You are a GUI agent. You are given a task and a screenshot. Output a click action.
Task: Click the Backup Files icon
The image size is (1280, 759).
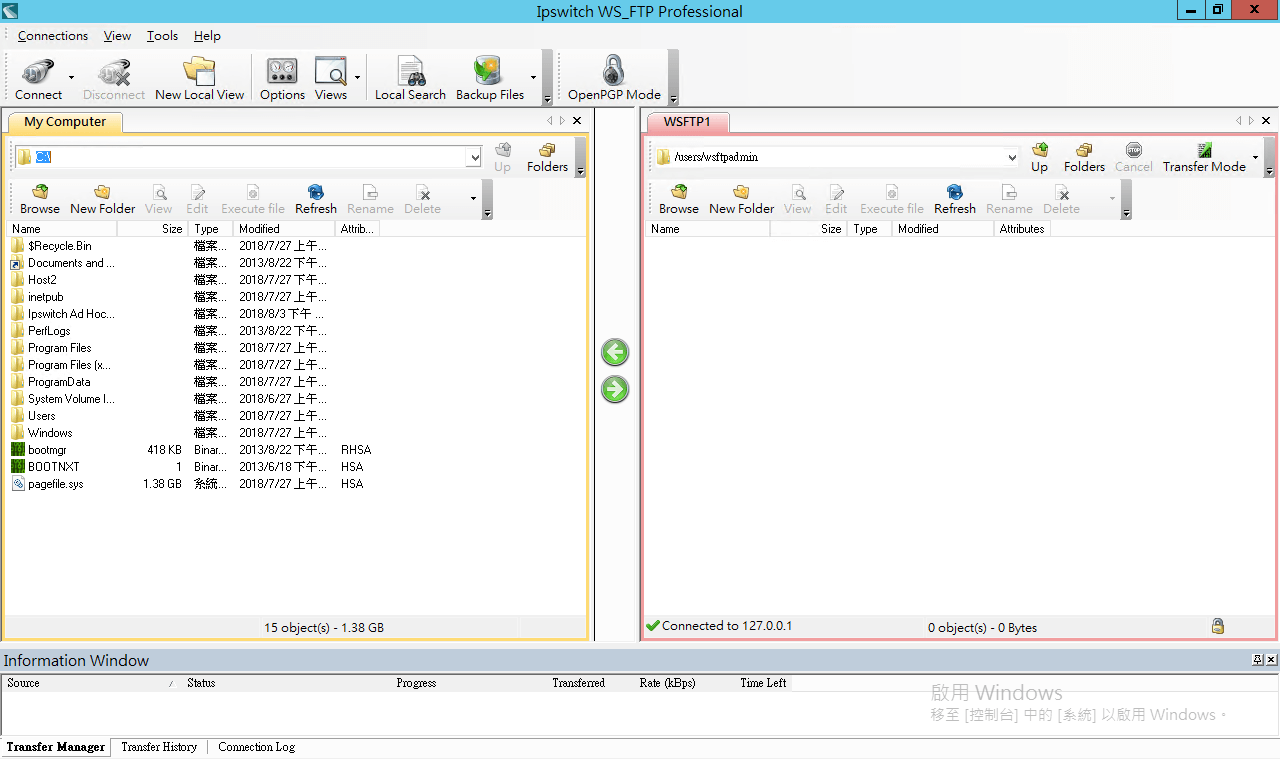pyautogui.click(x=488, y=77)
